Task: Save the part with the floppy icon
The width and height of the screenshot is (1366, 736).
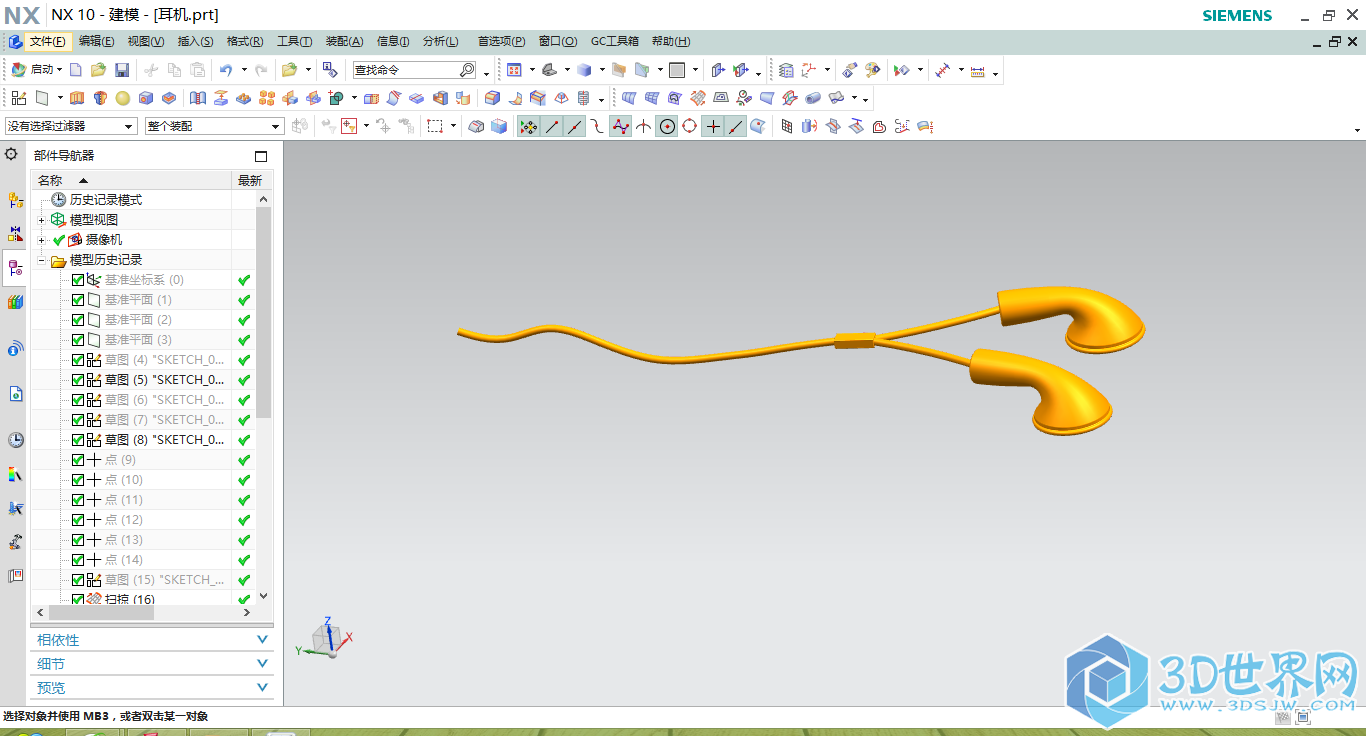Action: click(122, 70)
